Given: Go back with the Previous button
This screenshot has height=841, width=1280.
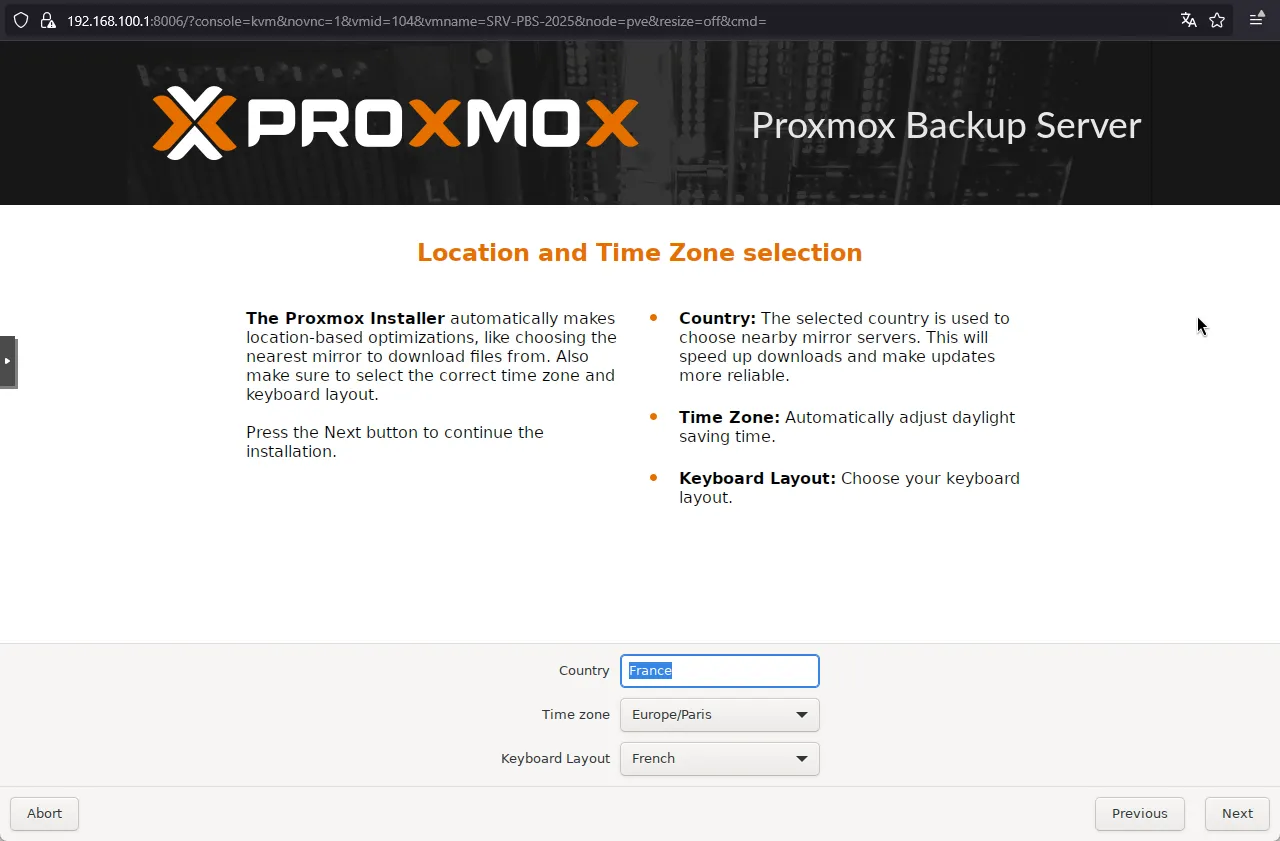Looking at the screenshot, I should pos(1140,813).
